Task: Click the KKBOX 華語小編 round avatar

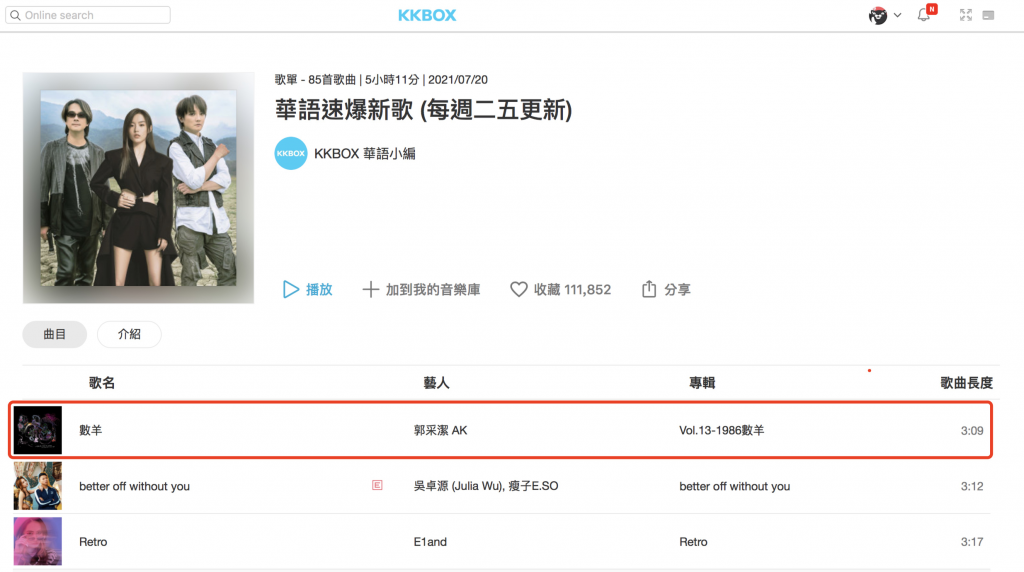Action: click(x=290, y=153)
